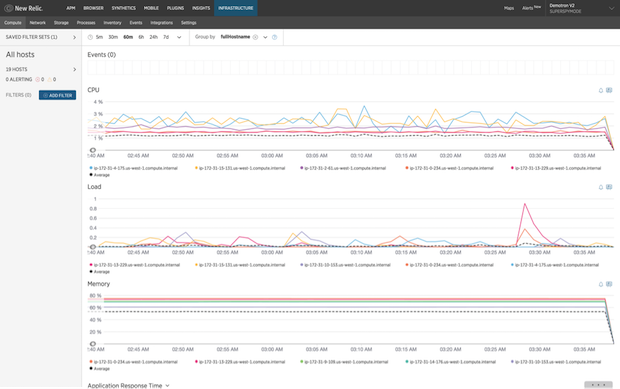
Task: Open the MOBILE product tab
Action: point(151,8)
